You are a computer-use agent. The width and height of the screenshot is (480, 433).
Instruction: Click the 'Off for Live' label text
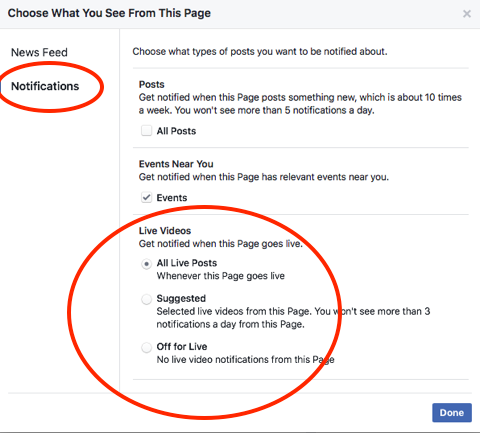182,347
